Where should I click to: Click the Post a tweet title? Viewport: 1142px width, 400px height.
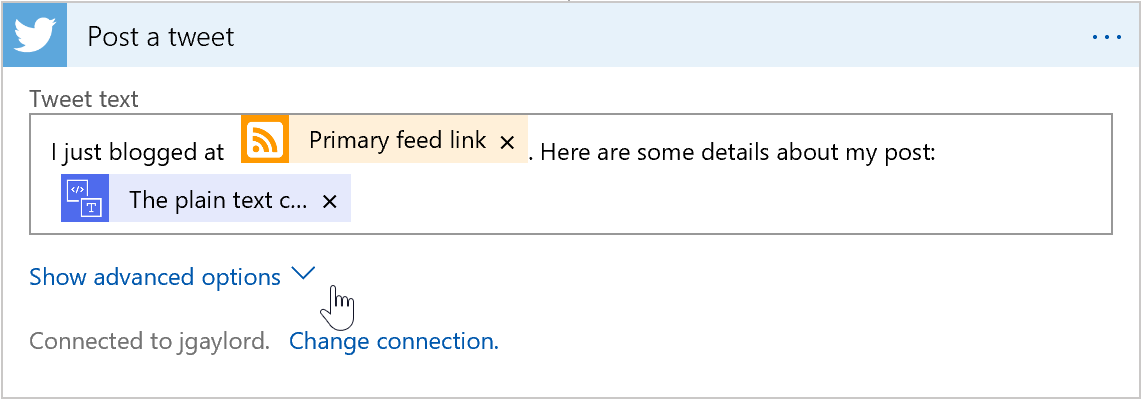point(161,36)
